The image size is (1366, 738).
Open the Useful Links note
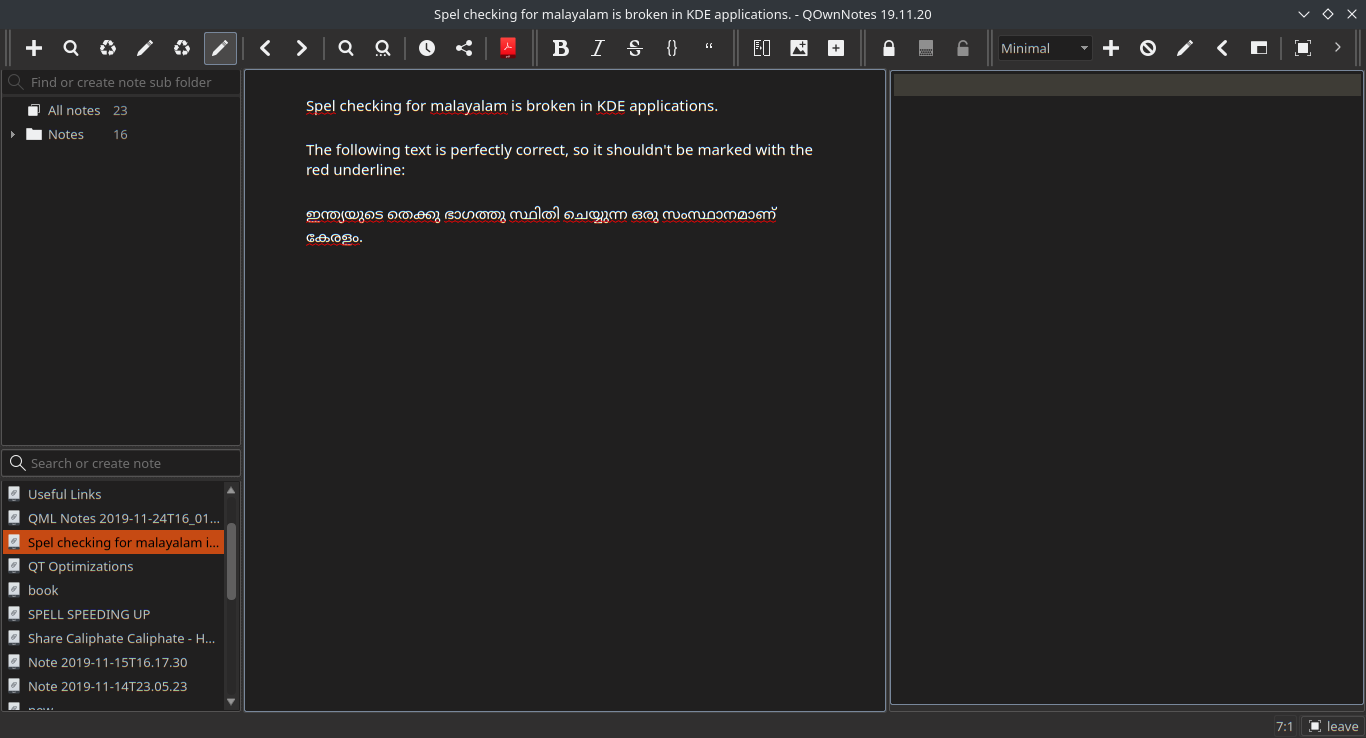(x=114, y=494)
